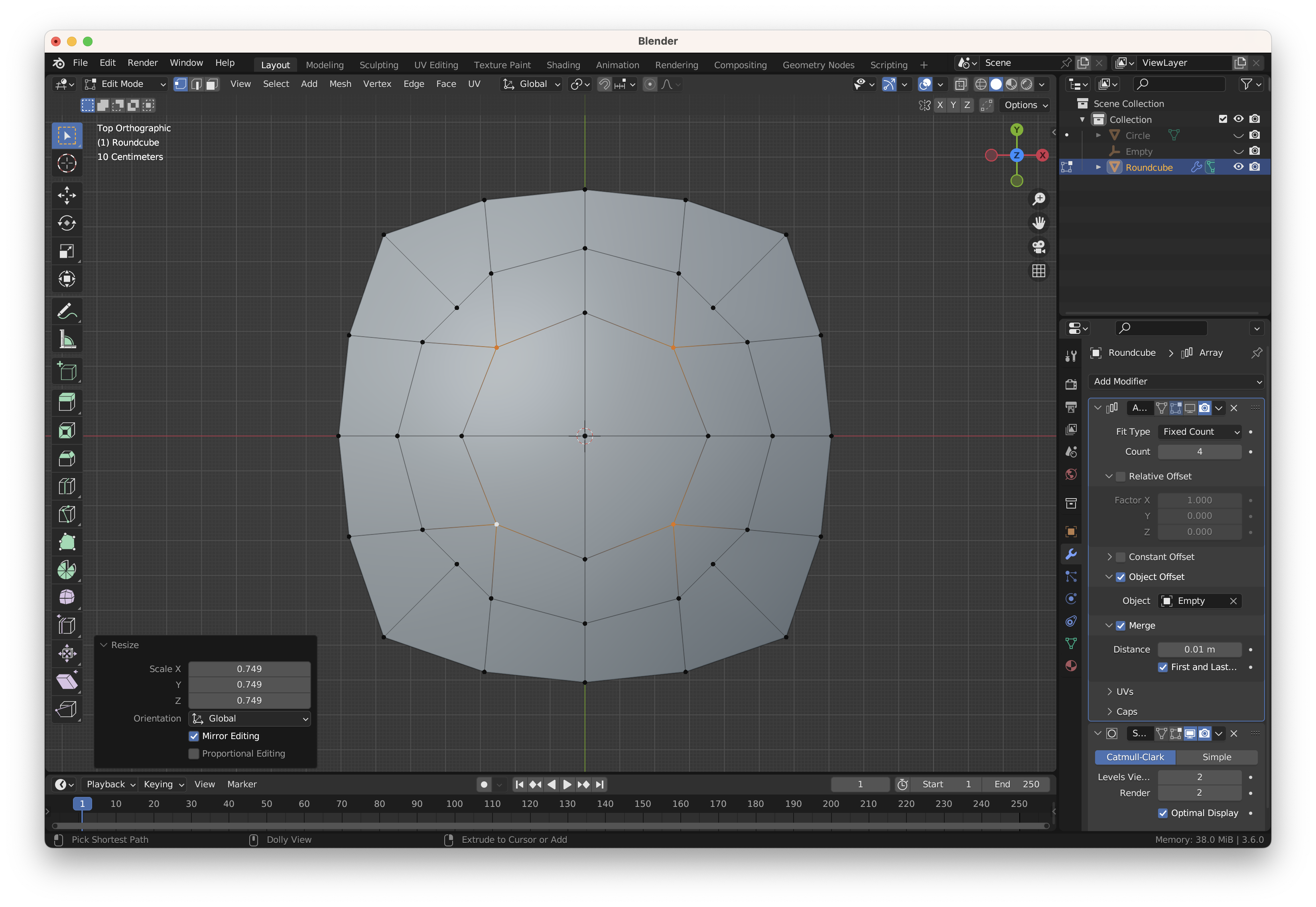Select the Poly Build tool
1316x907 pixels.
tap(67, 542)
